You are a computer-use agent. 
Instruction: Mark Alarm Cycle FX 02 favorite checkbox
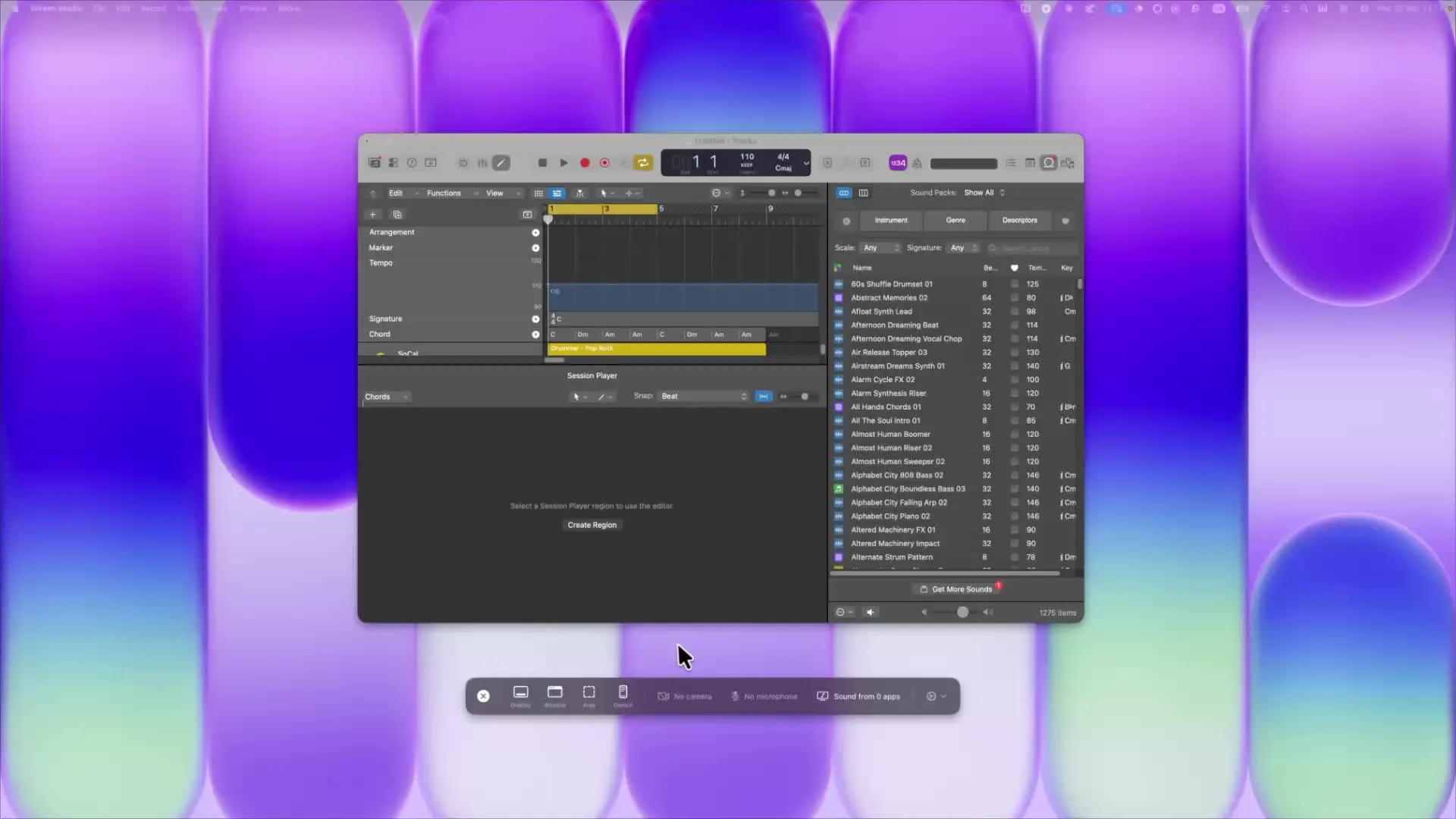click(x=1014, y=379)
